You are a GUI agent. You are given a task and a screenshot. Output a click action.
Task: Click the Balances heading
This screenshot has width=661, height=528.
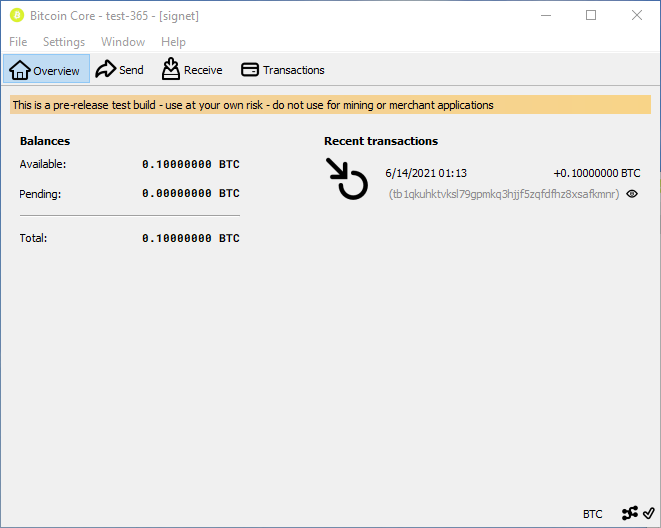click(x=45, y=141)
